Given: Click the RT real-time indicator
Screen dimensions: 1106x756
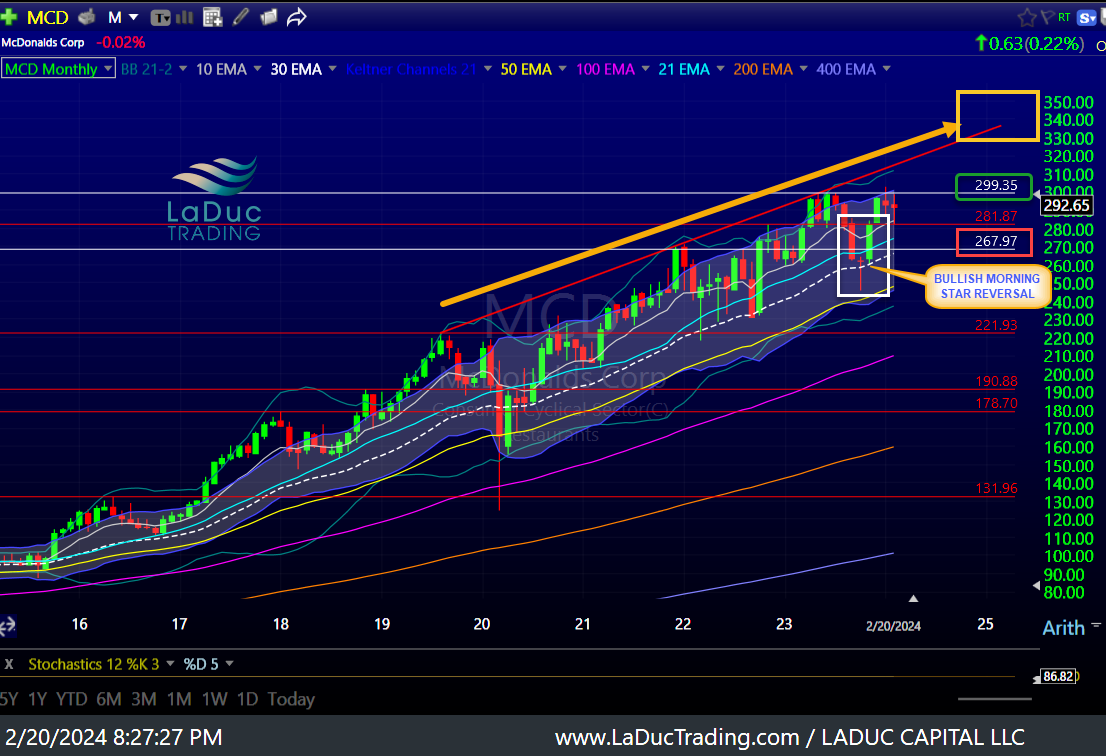Looking at the screenshot, I should 1064,17.
